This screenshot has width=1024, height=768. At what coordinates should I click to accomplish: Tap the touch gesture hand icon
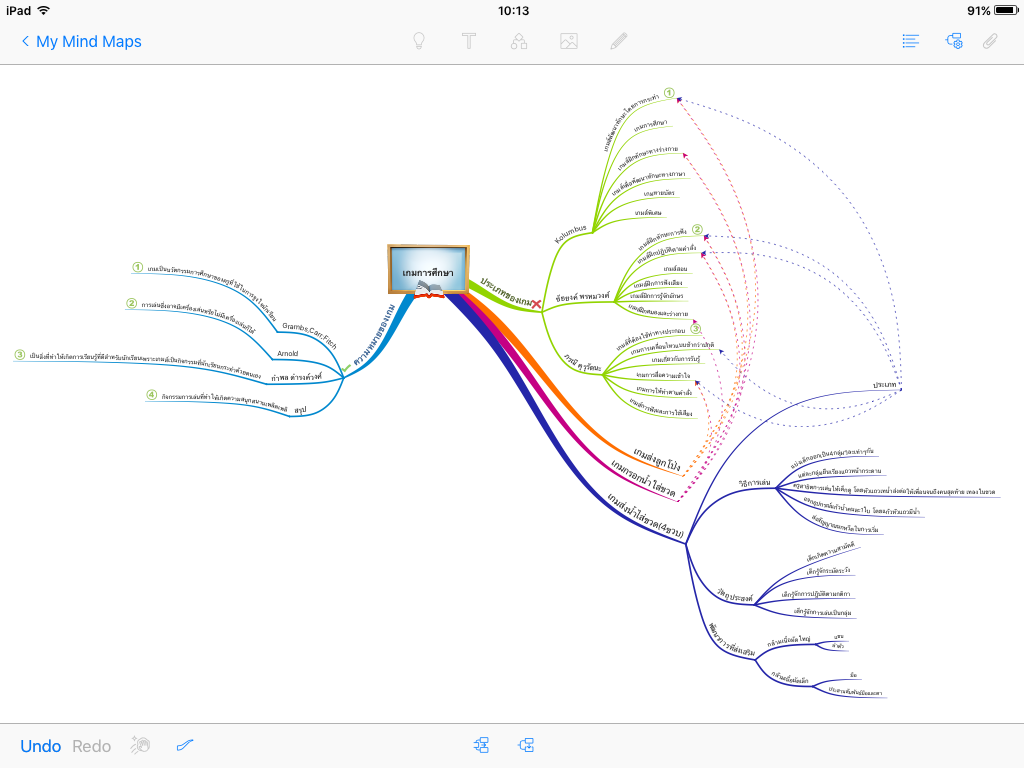click(140, 745)
